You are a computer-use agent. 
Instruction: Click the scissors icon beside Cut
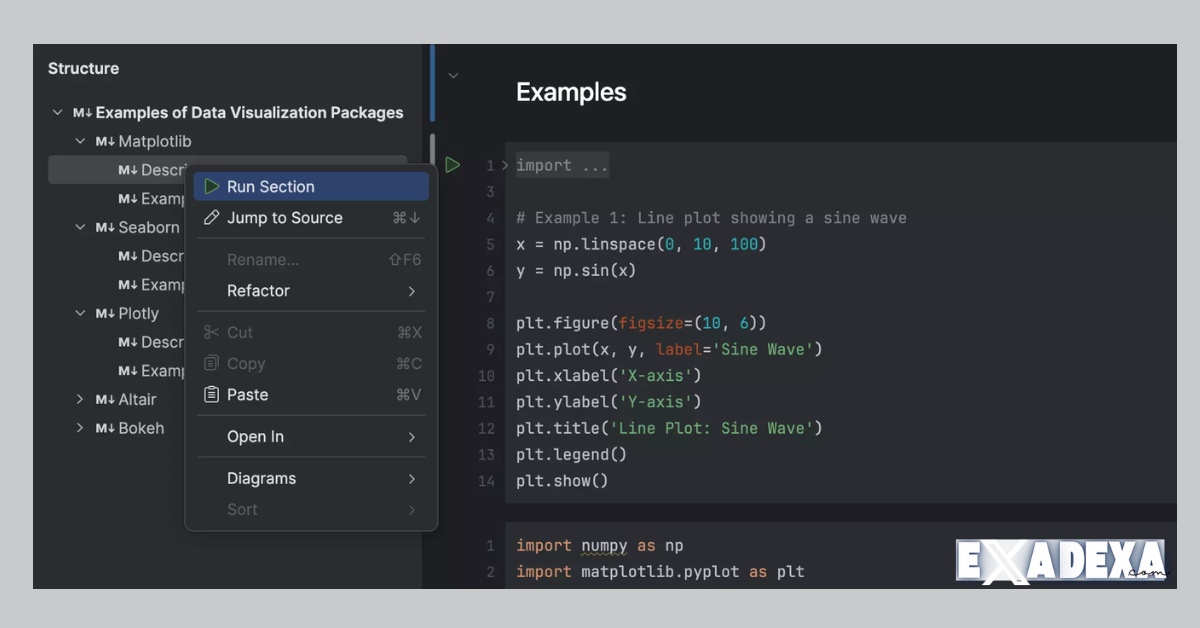tap(211, 331)
